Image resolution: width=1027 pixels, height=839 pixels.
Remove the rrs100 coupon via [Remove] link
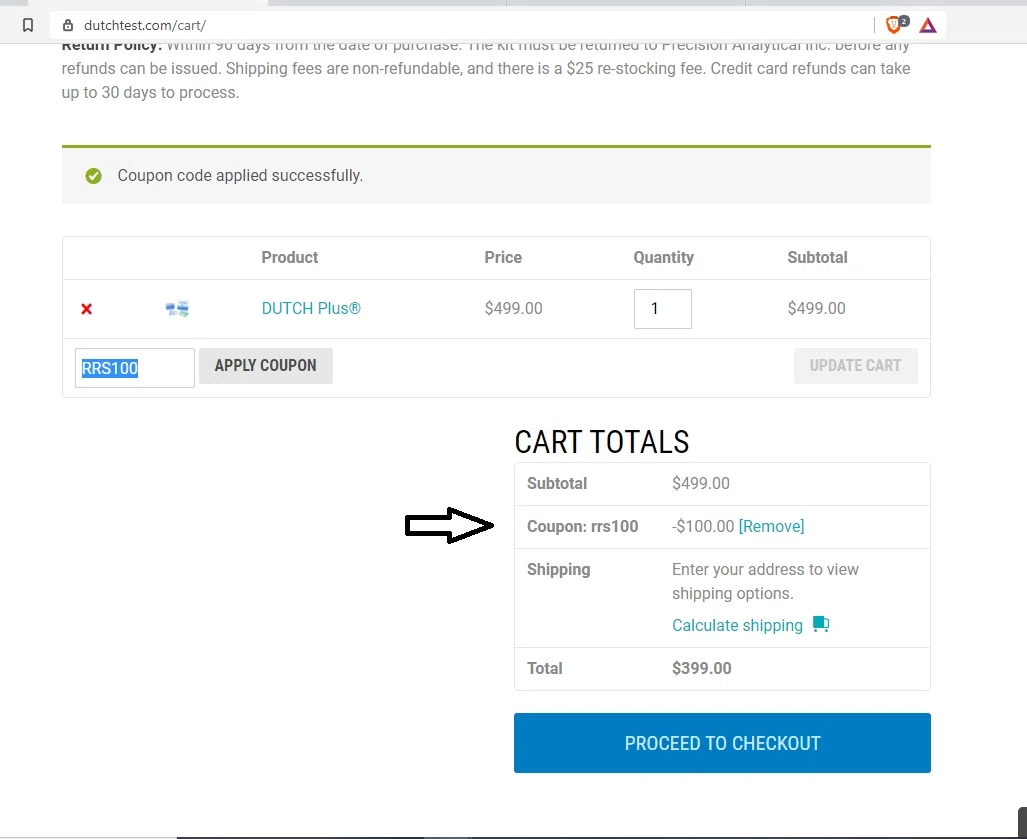pyautogui.click(x=771, y=527)
